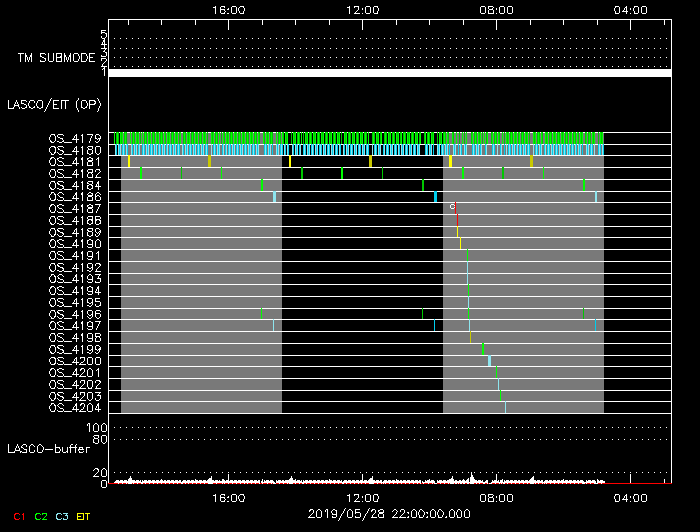This screenshot has width=700, height=532.
Task: Click the OS_4179 row label
Action: (74, 138)
